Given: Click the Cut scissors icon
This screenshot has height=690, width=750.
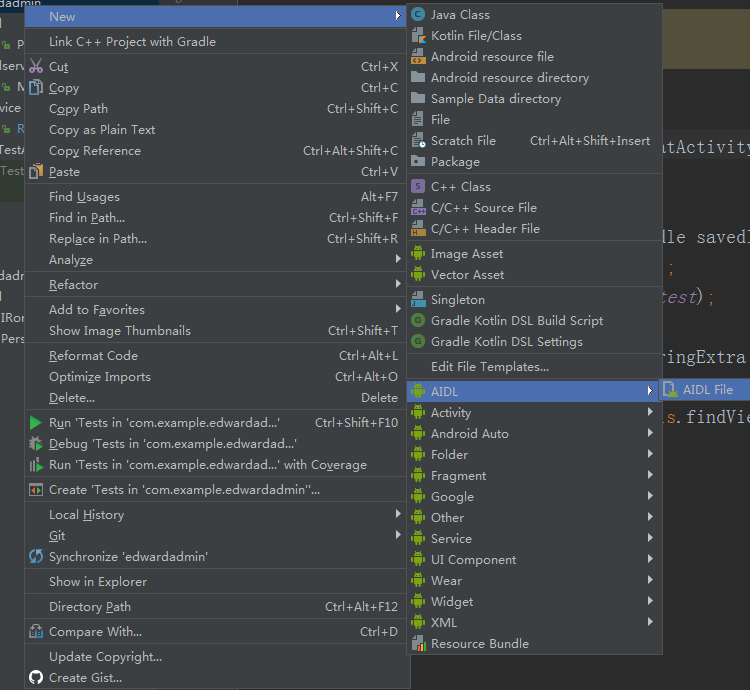Looking at the screenshot, I should [36, 66].
